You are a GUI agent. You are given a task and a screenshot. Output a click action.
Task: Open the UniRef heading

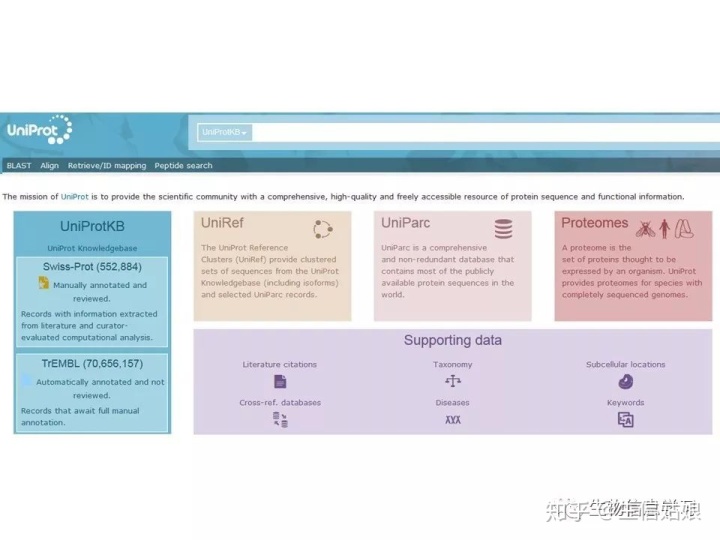coord(222,223)
